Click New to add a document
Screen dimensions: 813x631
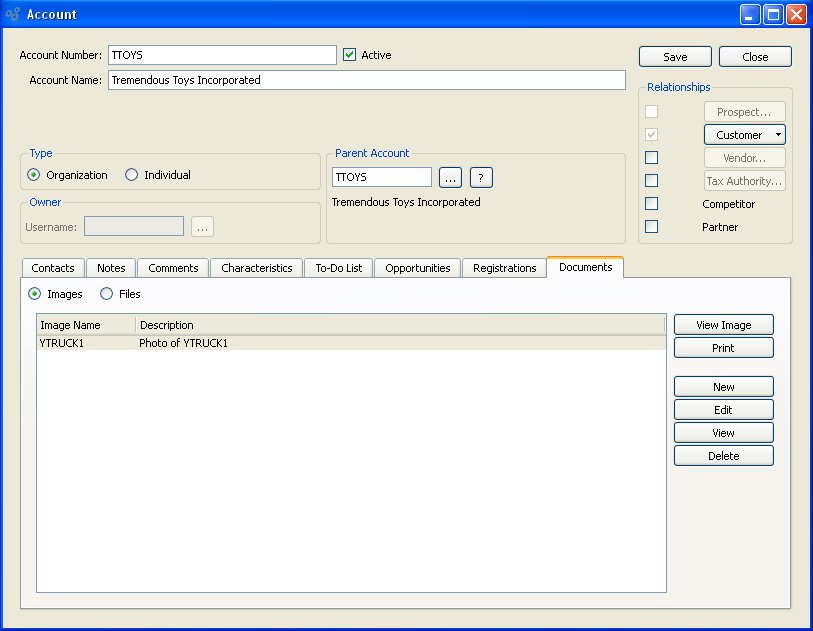click(723, 387)
